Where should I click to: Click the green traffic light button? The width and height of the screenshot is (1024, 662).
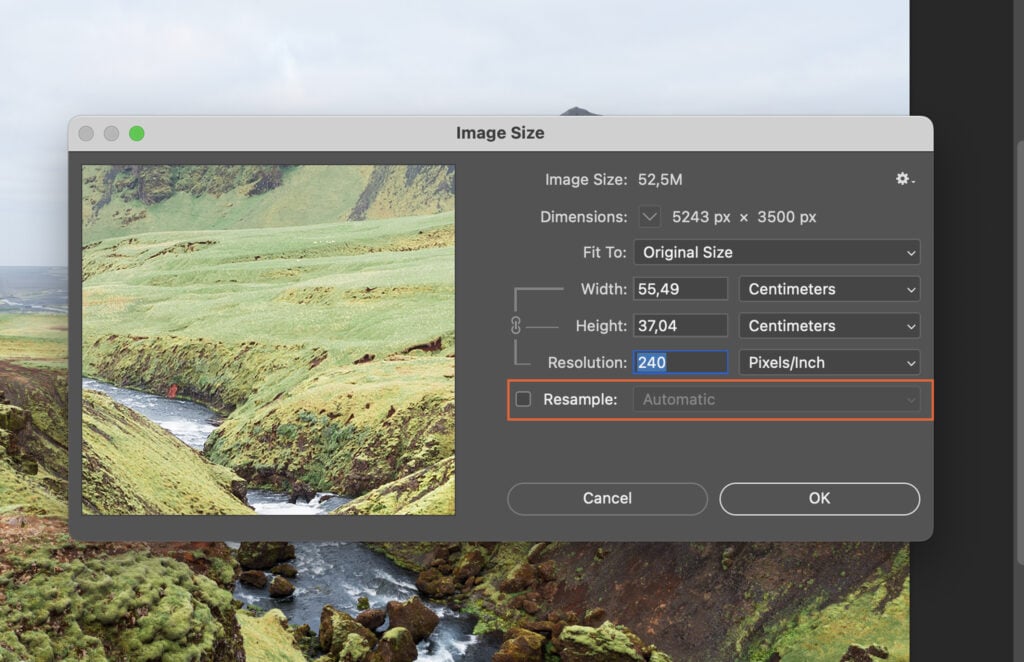pos(136,132)
